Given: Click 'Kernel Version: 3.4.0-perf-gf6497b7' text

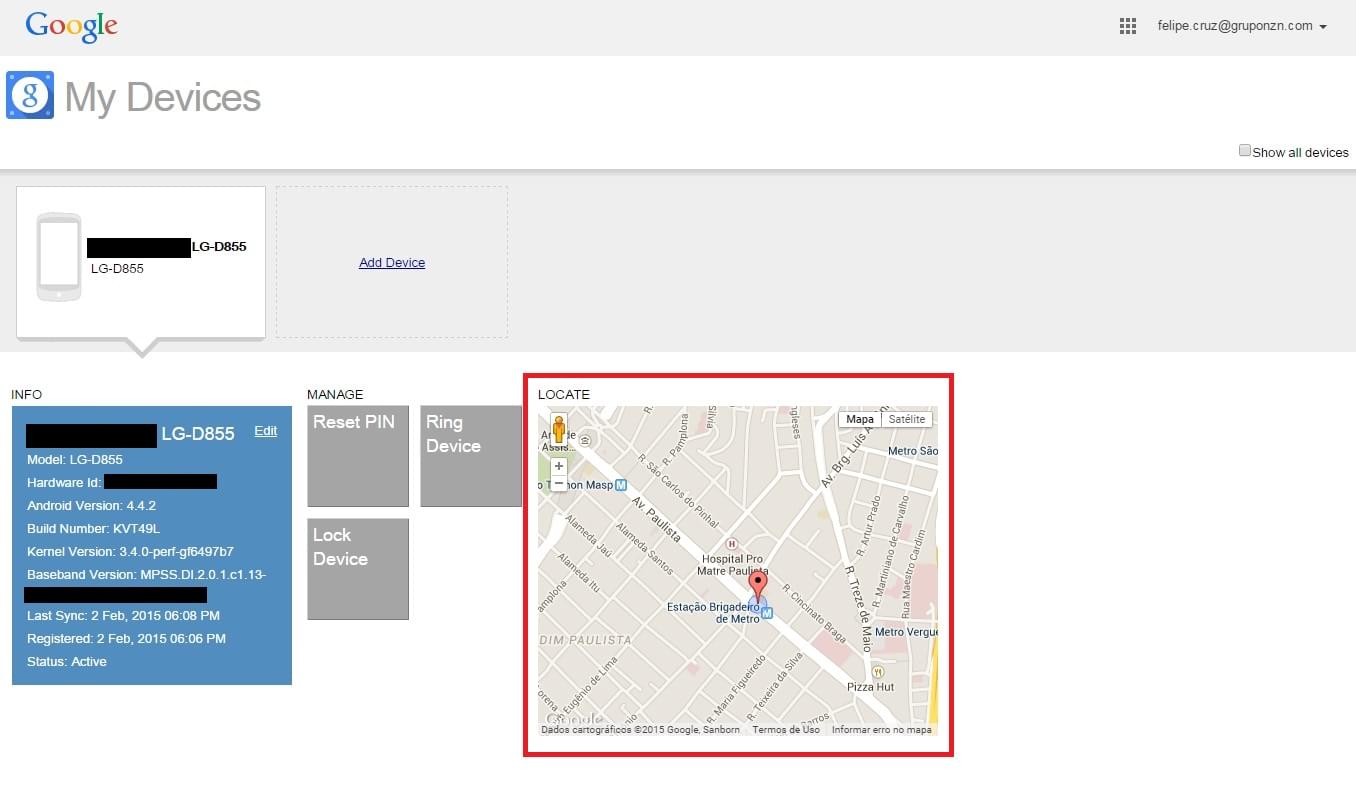Looking at the screenshot, I should (x=130, y=551).
